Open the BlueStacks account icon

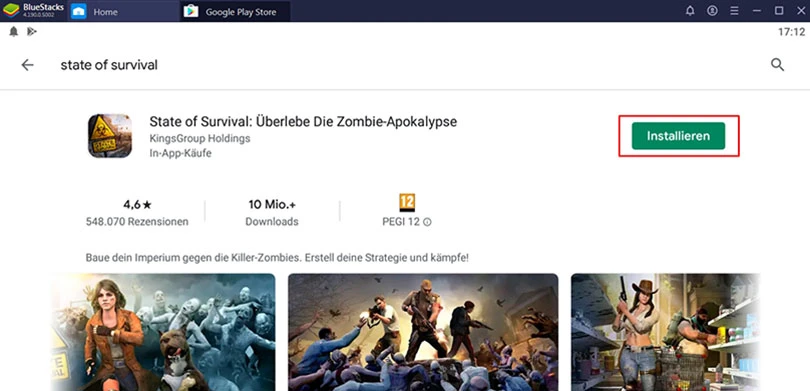click(712, 11)
